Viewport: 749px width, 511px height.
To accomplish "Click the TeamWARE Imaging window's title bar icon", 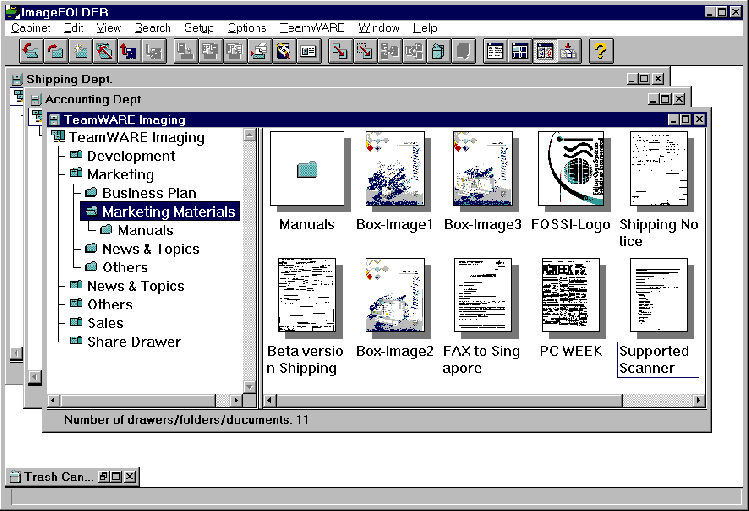I will 54,119.
